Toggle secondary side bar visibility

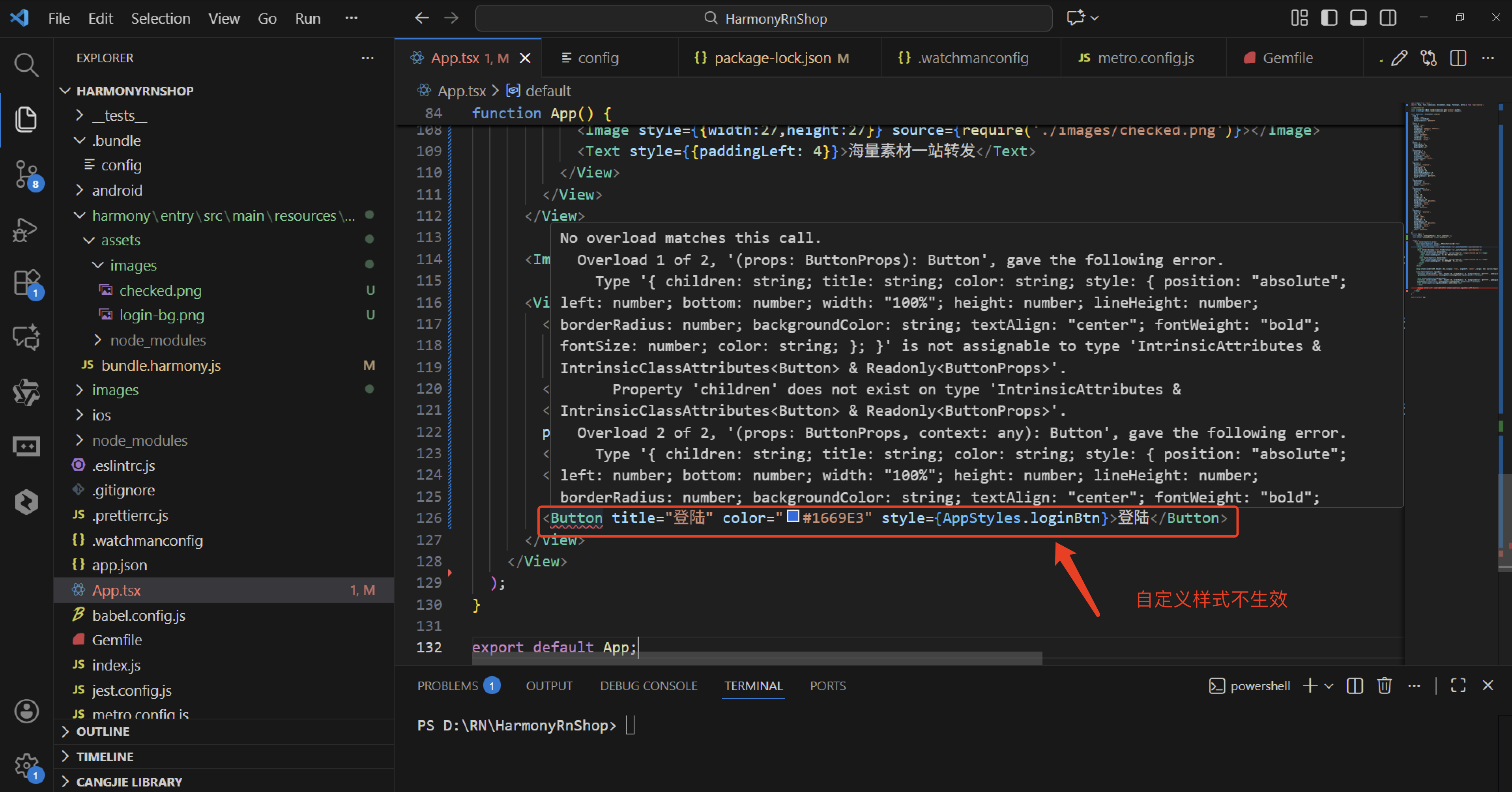tap(1388, 18)
